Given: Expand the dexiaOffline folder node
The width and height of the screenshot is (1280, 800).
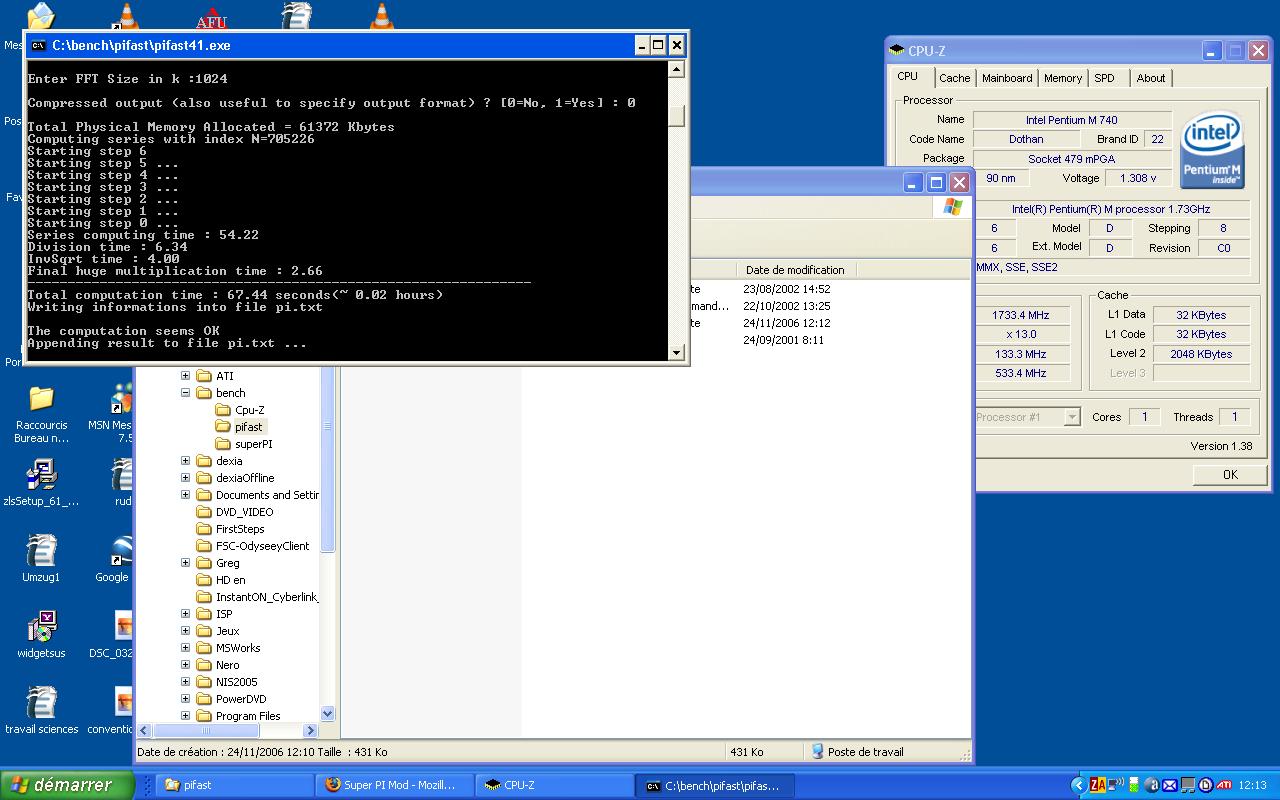Looking at the screenshot, I should click(x=185, y=478).
